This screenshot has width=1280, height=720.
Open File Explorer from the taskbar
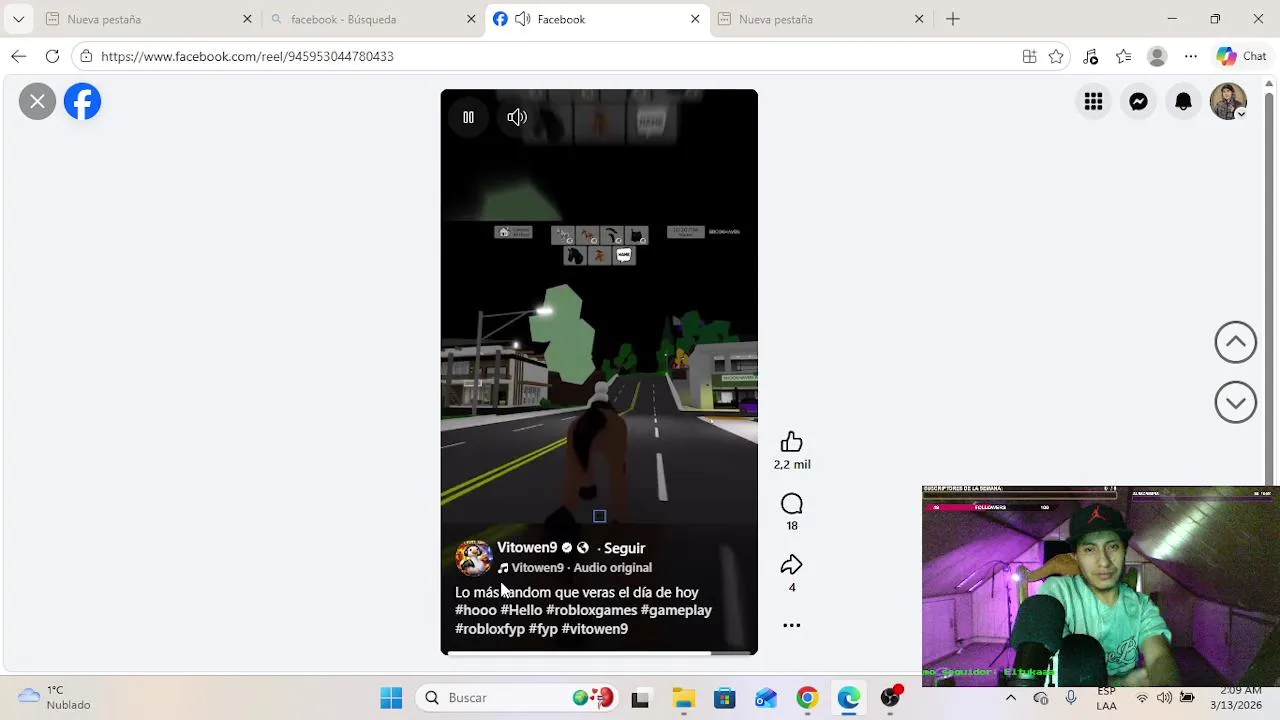tap(683, 698)
